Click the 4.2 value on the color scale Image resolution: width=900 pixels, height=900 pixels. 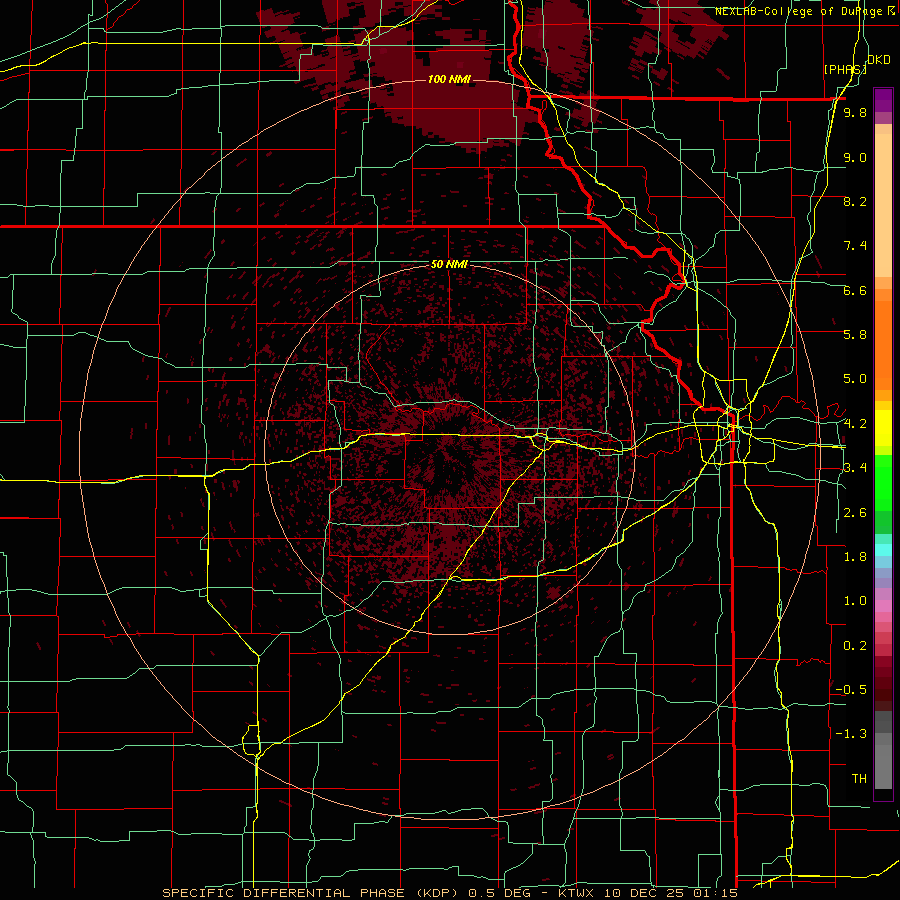click(x=855, y=424)
